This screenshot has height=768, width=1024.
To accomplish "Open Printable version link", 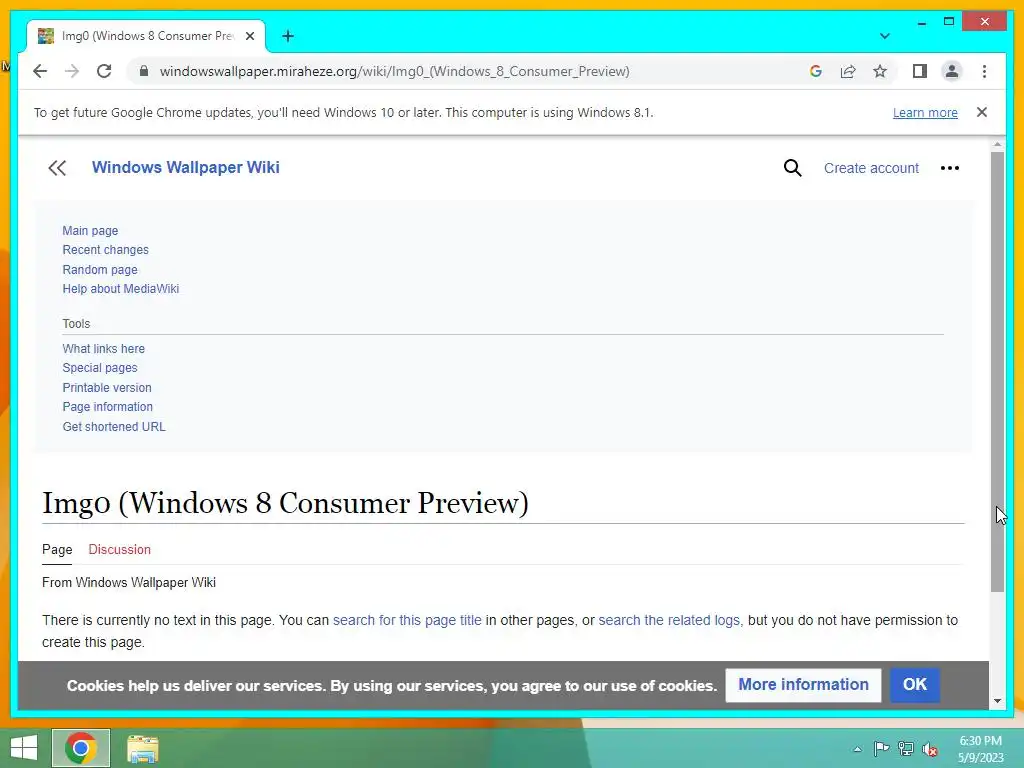I will (106, 387).
